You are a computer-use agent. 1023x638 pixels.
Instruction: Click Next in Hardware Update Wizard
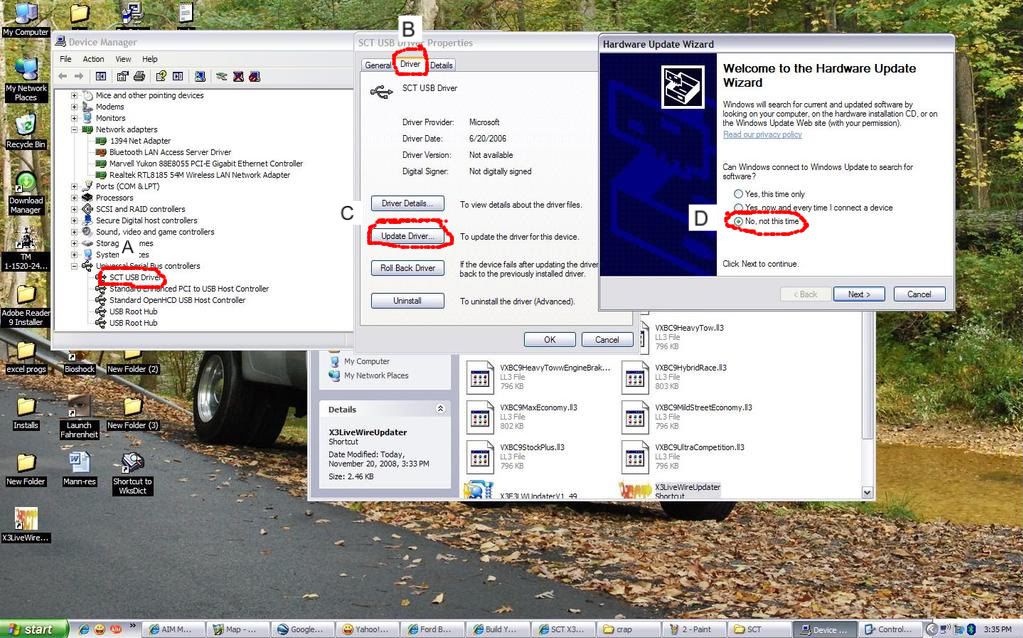pyautogui.click(x=859, y=294)
